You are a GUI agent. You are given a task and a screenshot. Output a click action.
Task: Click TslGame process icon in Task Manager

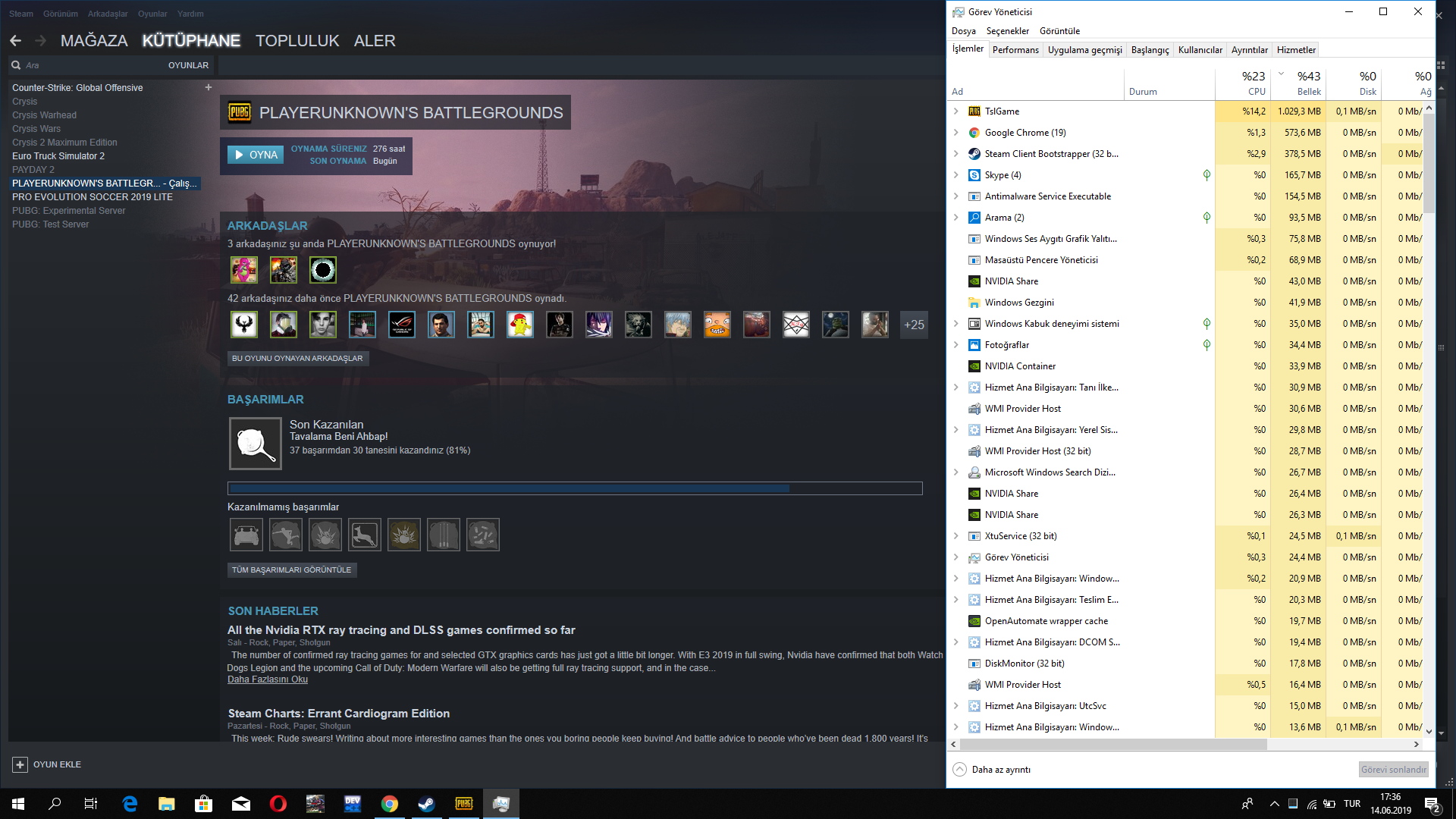click(974, 111)
